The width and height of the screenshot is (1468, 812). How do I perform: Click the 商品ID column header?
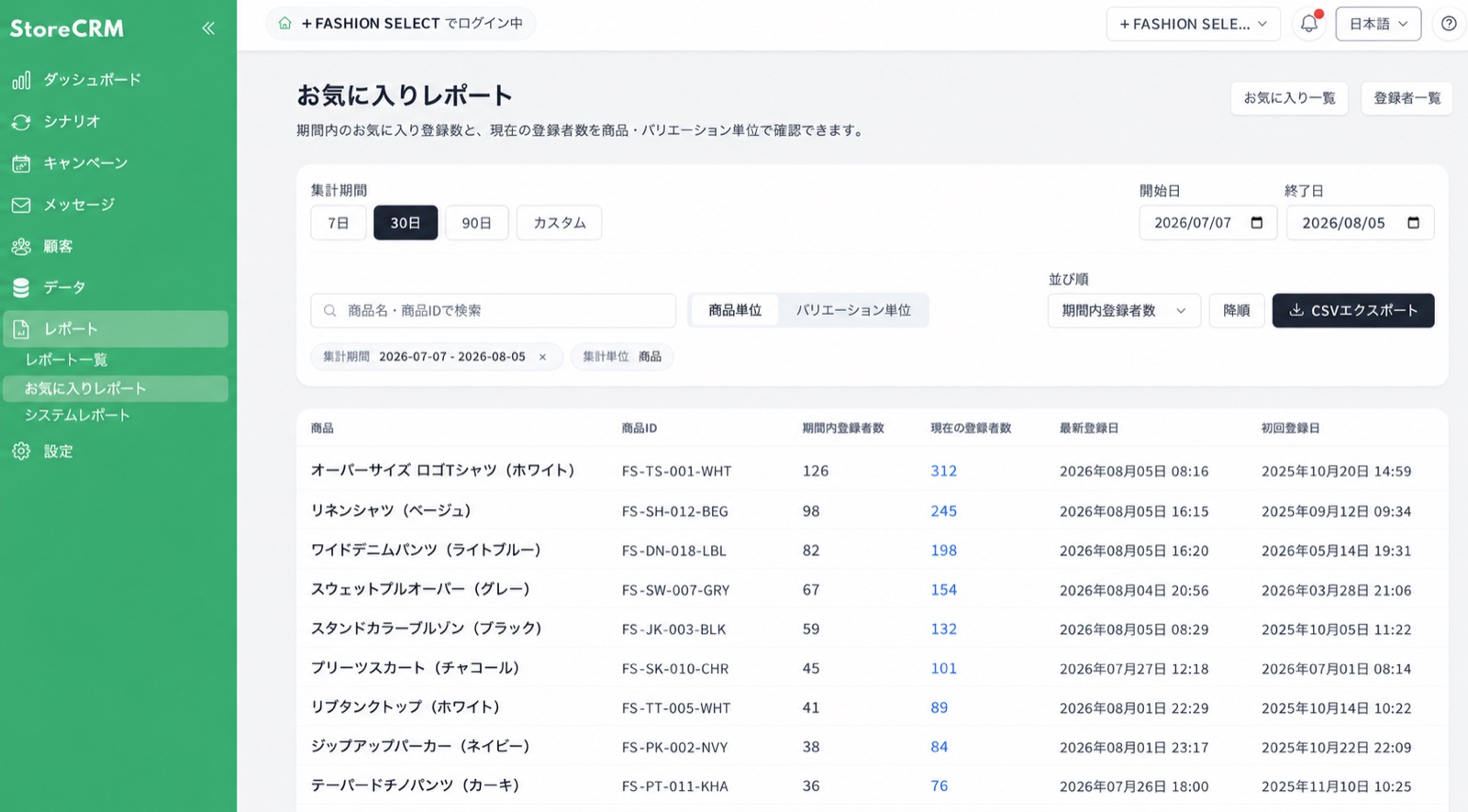tap(639, 428)
